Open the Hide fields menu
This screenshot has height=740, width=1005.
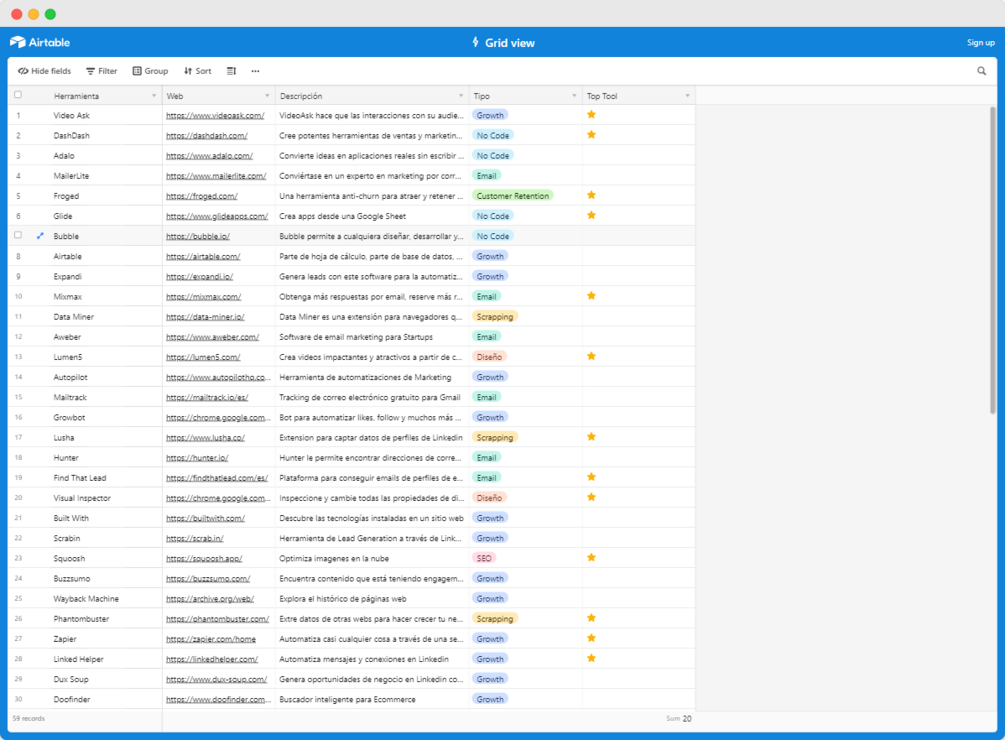(44, 71)
